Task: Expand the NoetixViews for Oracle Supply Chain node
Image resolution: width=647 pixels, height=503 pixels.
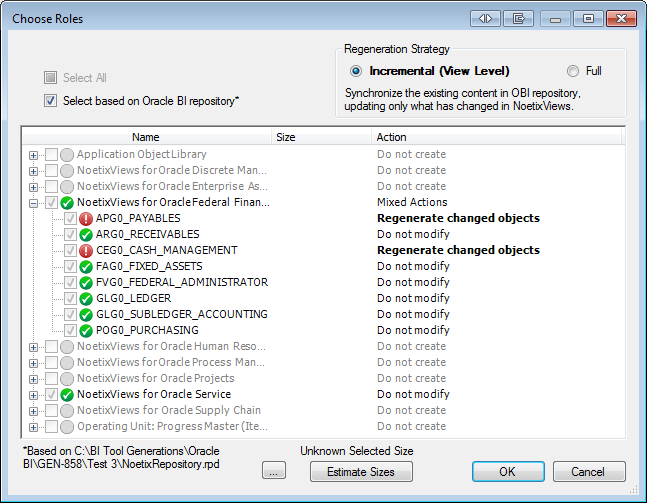Action: (x=33, y=411)
